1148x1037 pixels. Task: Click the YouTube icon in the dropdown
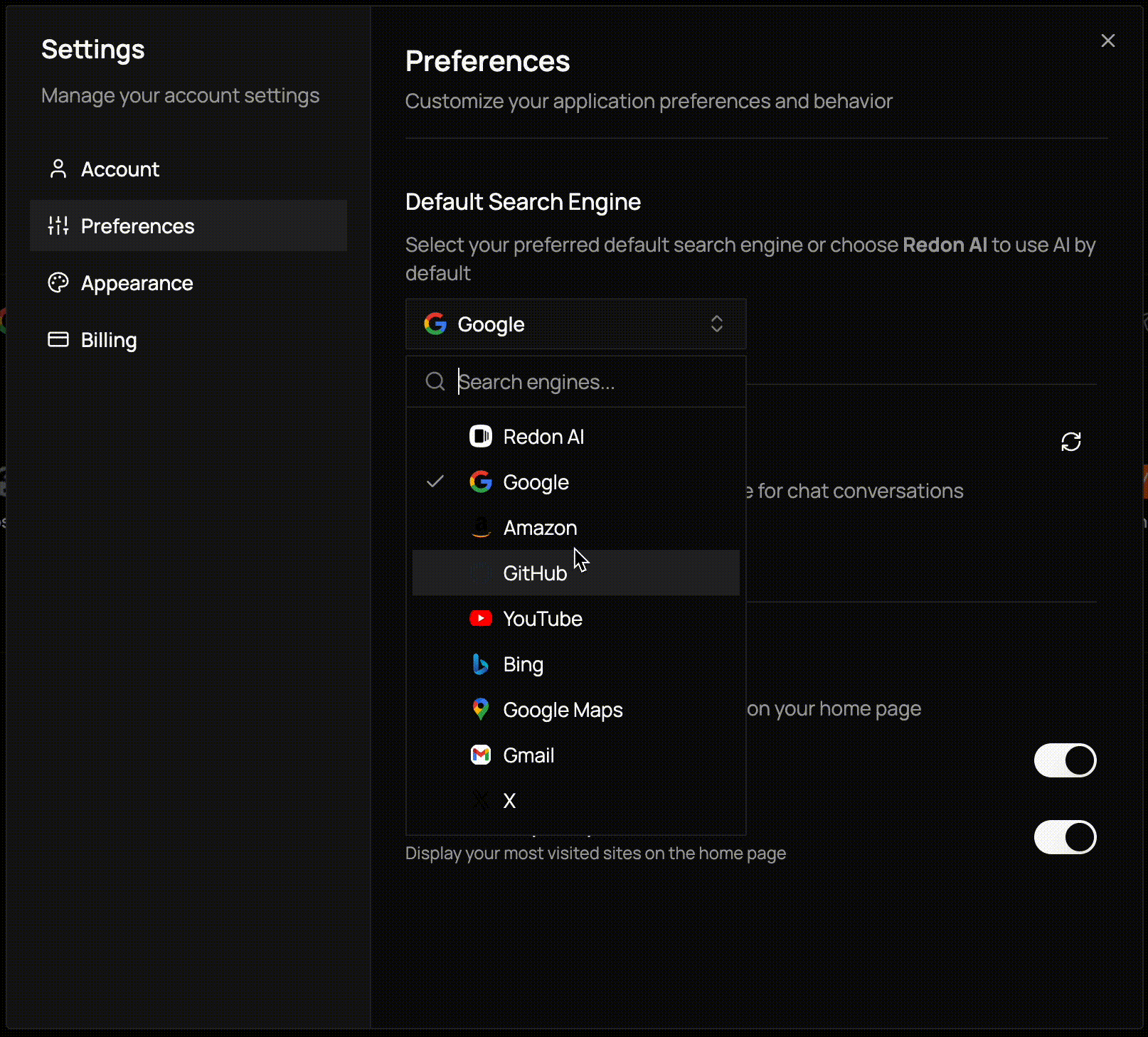(481, 618)
